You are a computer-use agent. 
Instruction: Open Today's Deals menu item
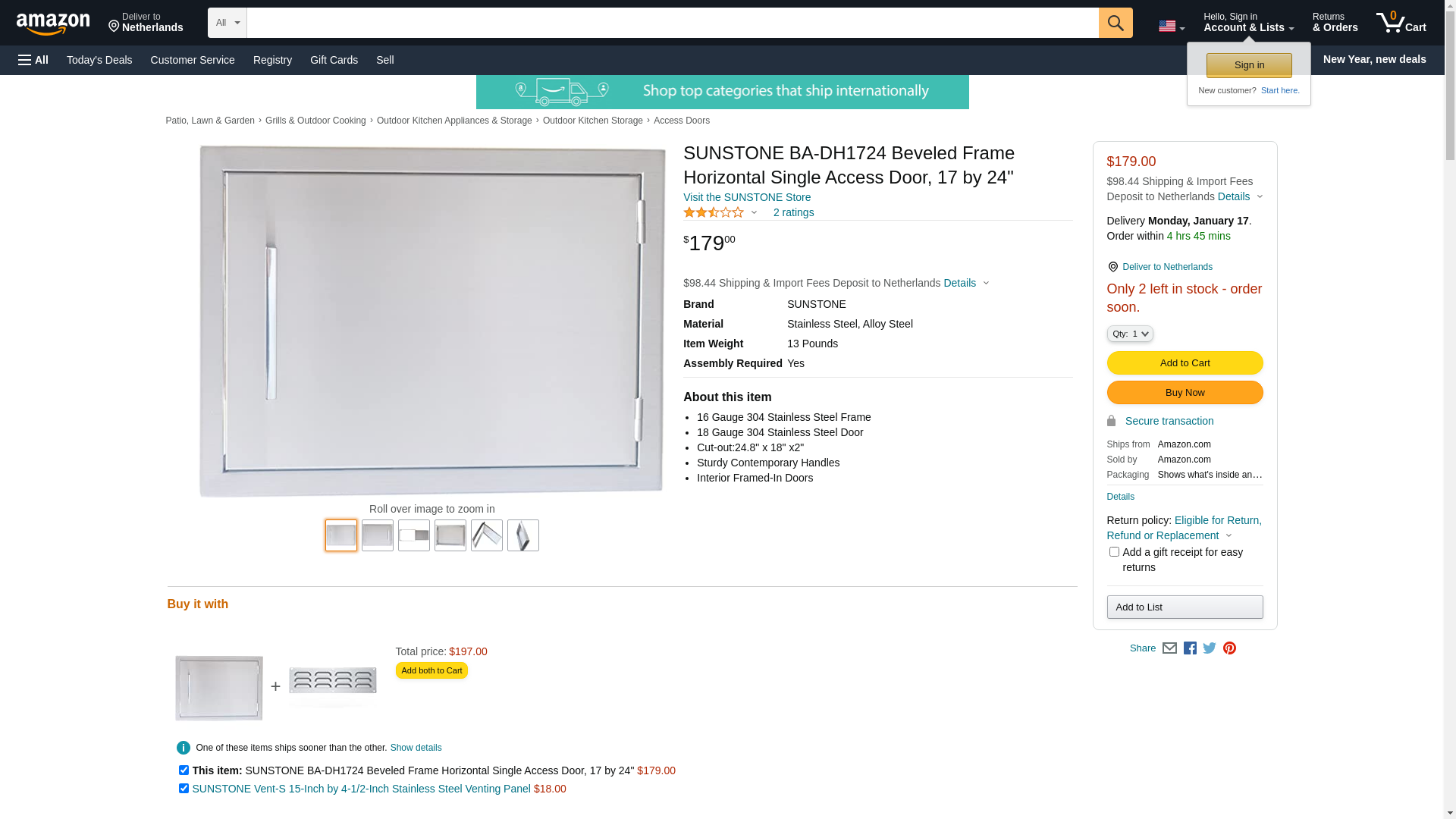coord(99,60)
